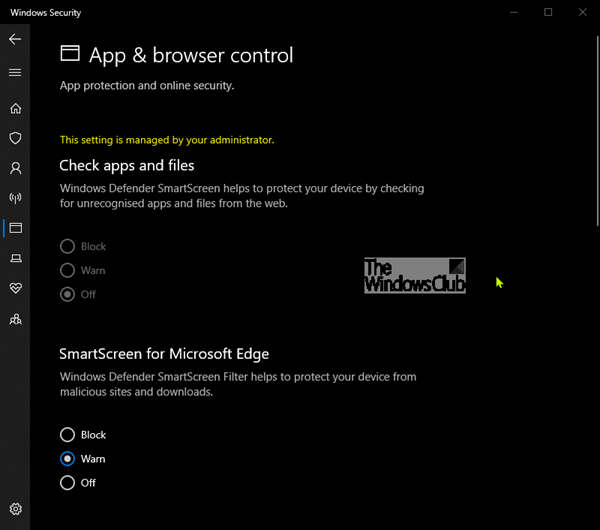Image resolution: width=600 pixels, height=530 pixels.
Task: Click The Windows Club logo image
Action: (415, 276)
